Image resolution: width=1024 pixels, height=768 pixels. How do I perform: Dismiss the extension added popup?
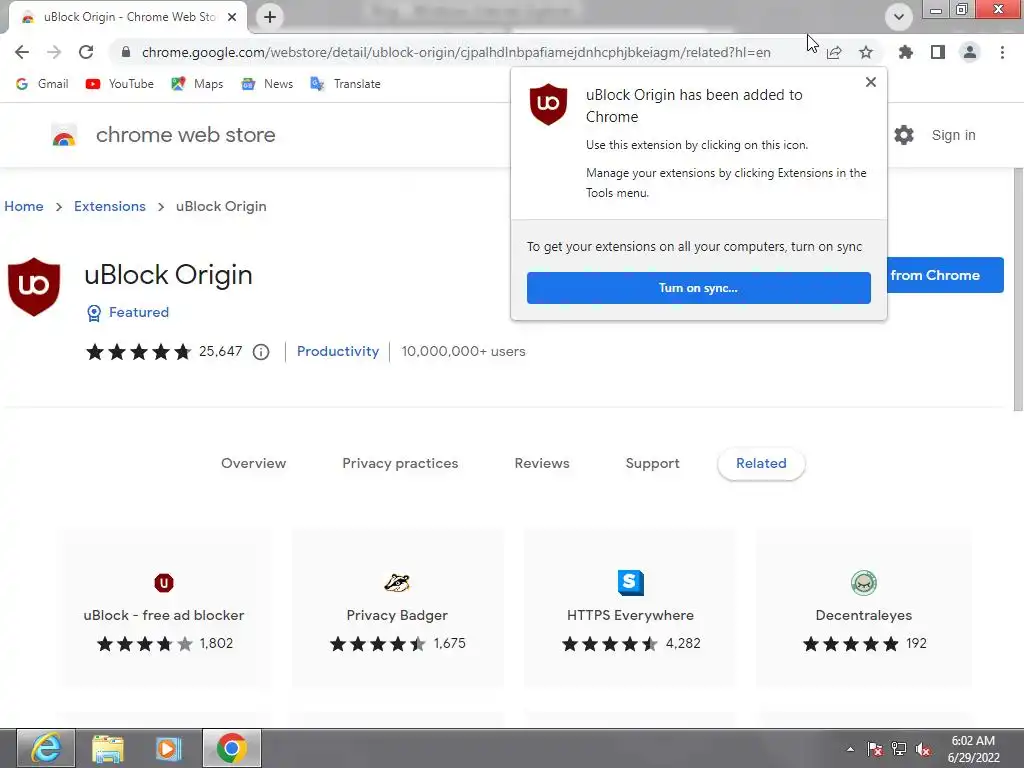871,82
